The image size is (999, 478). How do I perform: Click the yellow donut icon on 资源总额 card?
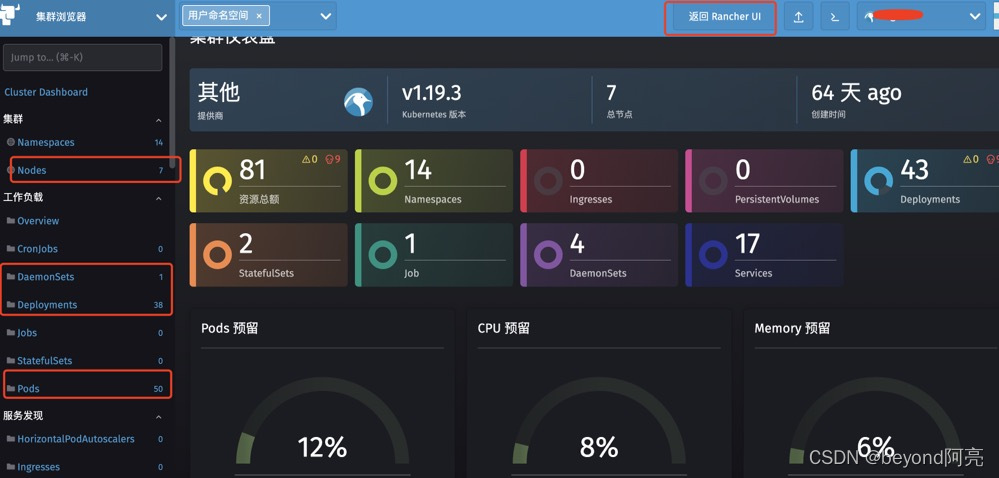[x=217, y=181]
